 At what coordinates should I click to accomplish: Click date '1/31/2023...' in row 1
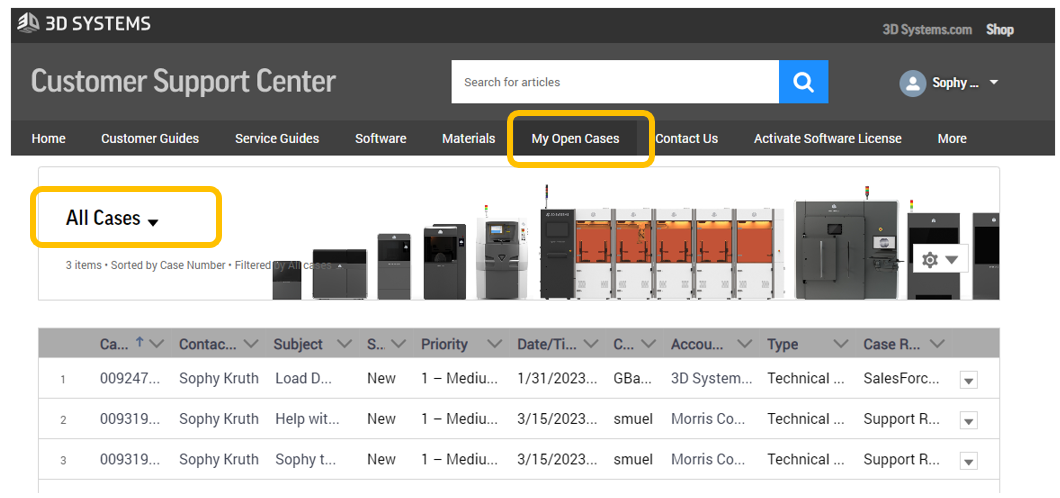(x=558, y=378)
